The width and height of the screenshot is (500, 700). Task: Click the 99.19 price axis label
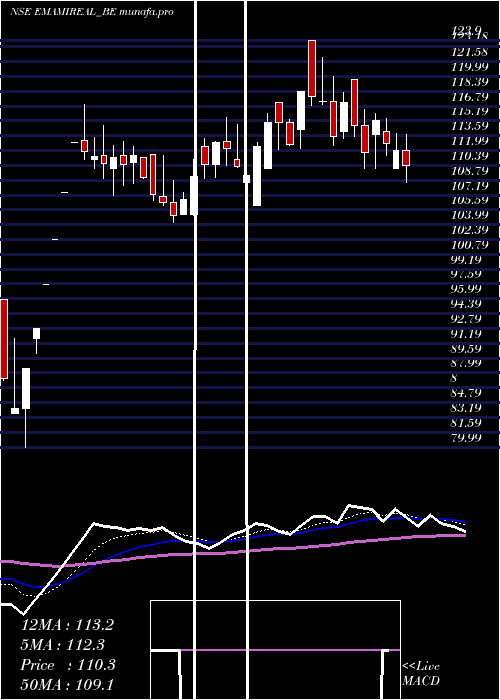pos(467,259)
